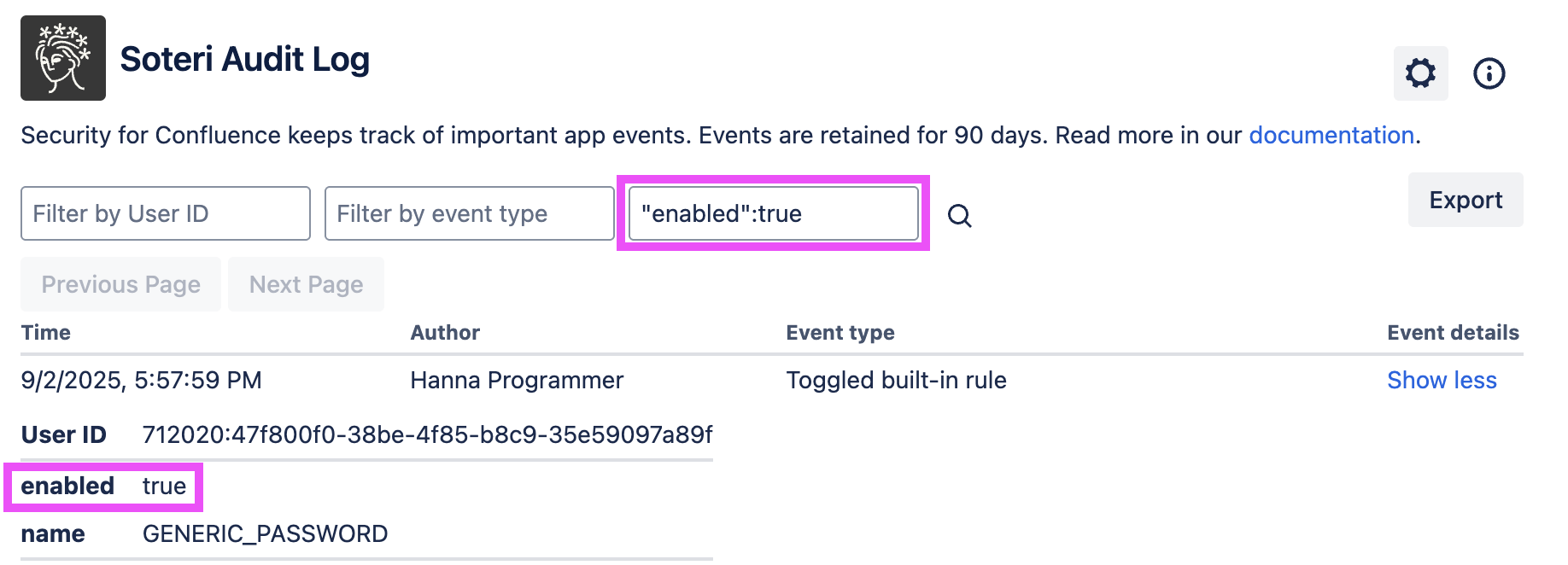Viewport: 1568px width, 565px height.
Task: Go to Next Page
Action: point(306,284)
